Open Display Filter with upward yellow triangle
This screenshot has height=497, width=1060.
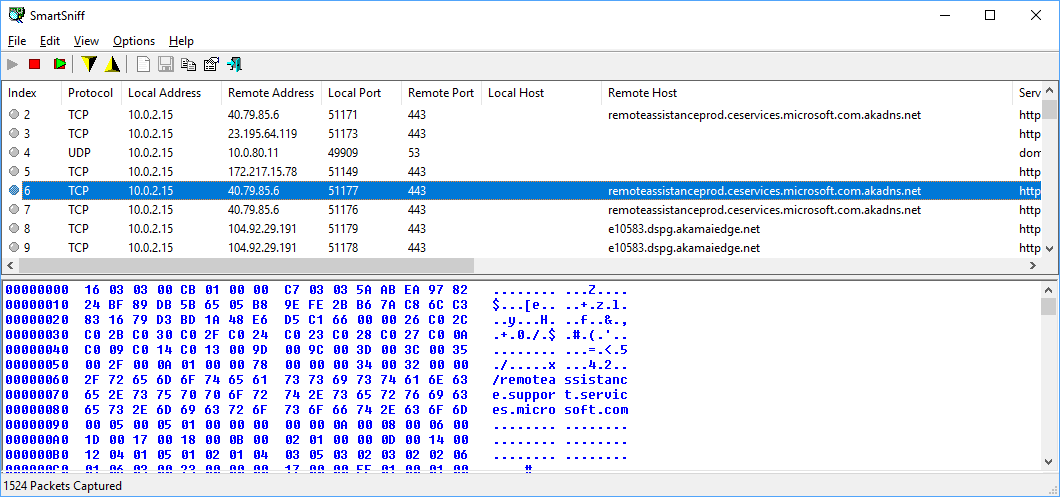[113, 65]
